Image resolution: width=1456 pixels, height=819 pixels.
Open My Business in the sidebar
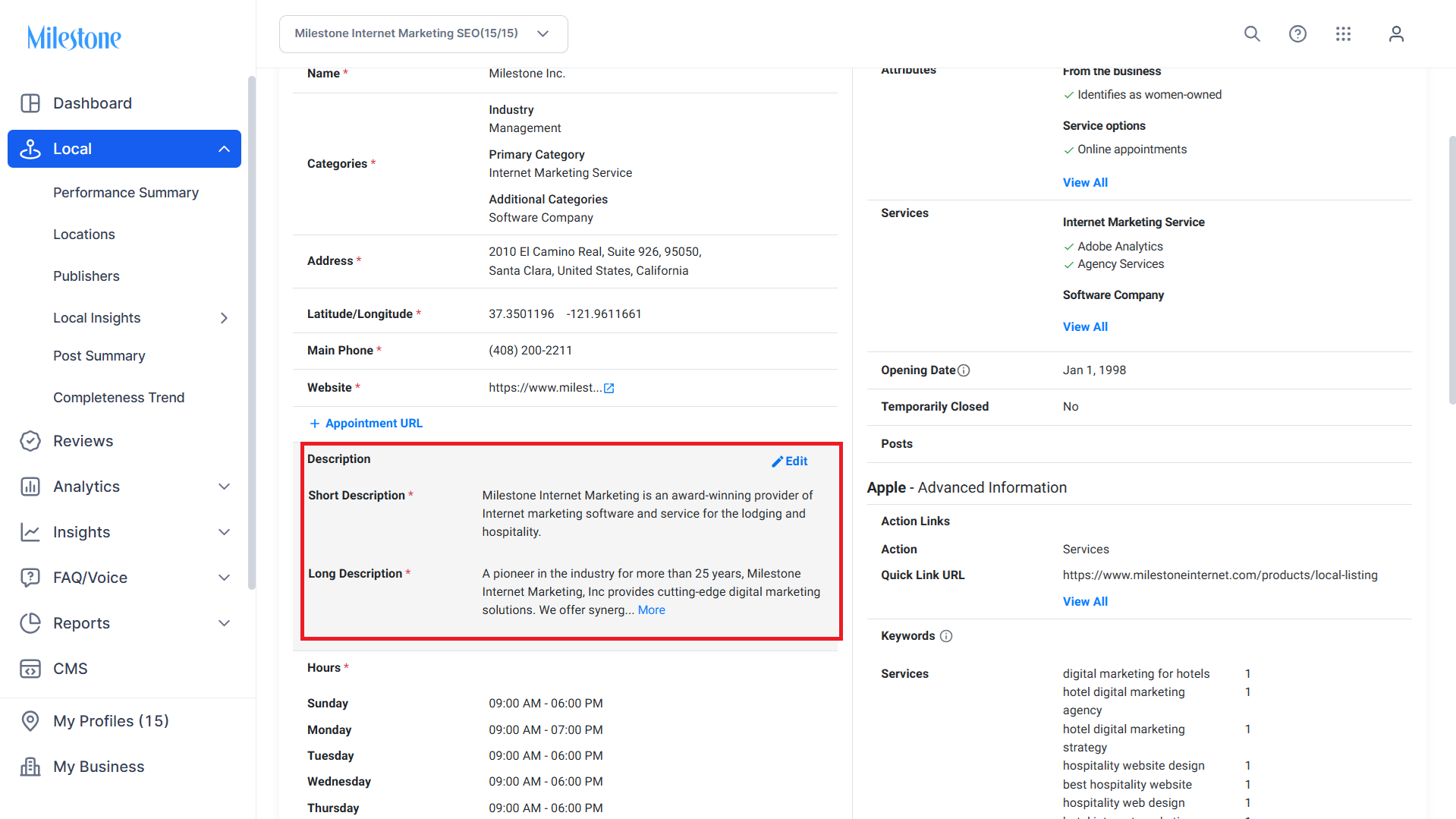(x=99, y=767)
